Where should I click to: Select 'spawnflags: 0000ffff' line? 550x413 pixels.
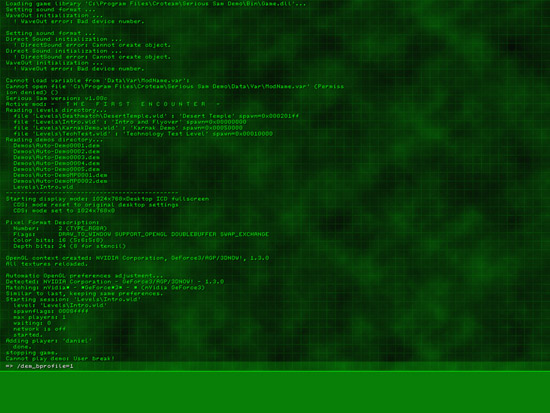51,311
